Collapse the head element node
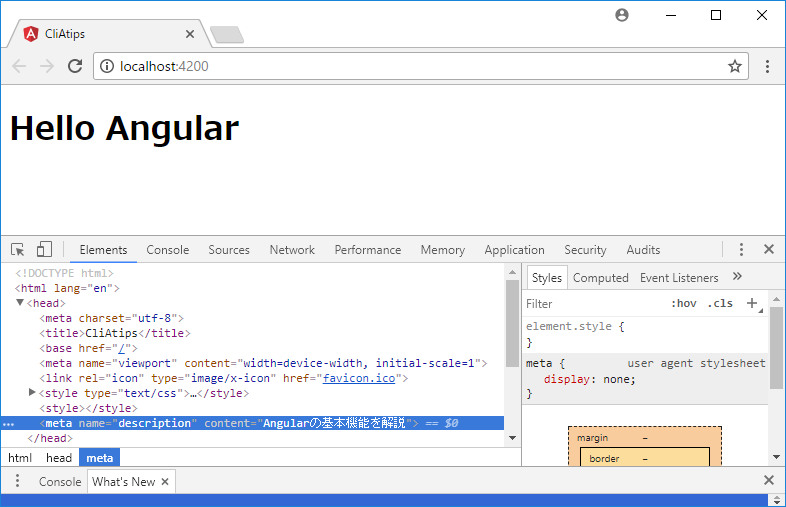Screen dimensions: 786x507 click(x=20, y=302)
